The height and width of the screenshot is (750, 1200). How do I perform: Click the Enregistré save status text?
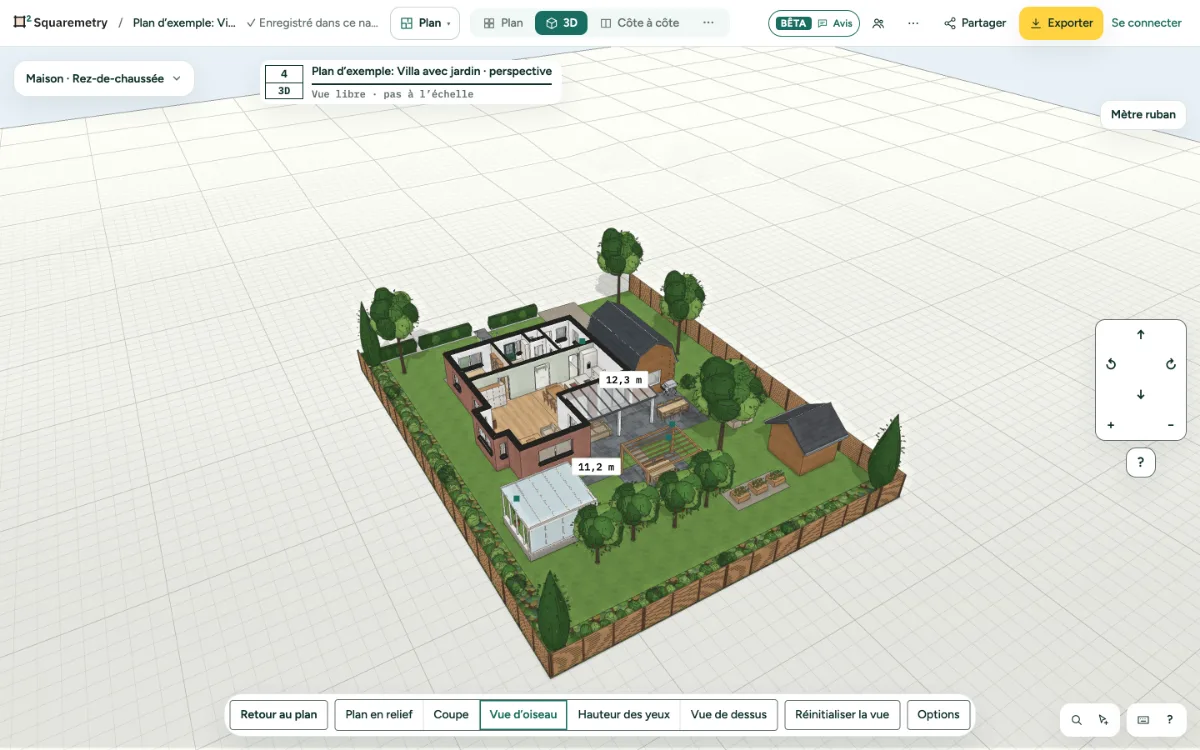[x=313, y=23]
